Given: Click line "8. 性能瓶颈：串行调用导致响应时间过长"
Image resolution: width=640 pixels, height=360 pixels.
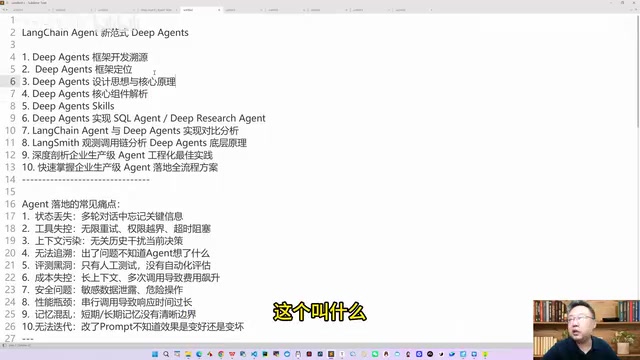Looking at the screenshot, I should point(107,302).
